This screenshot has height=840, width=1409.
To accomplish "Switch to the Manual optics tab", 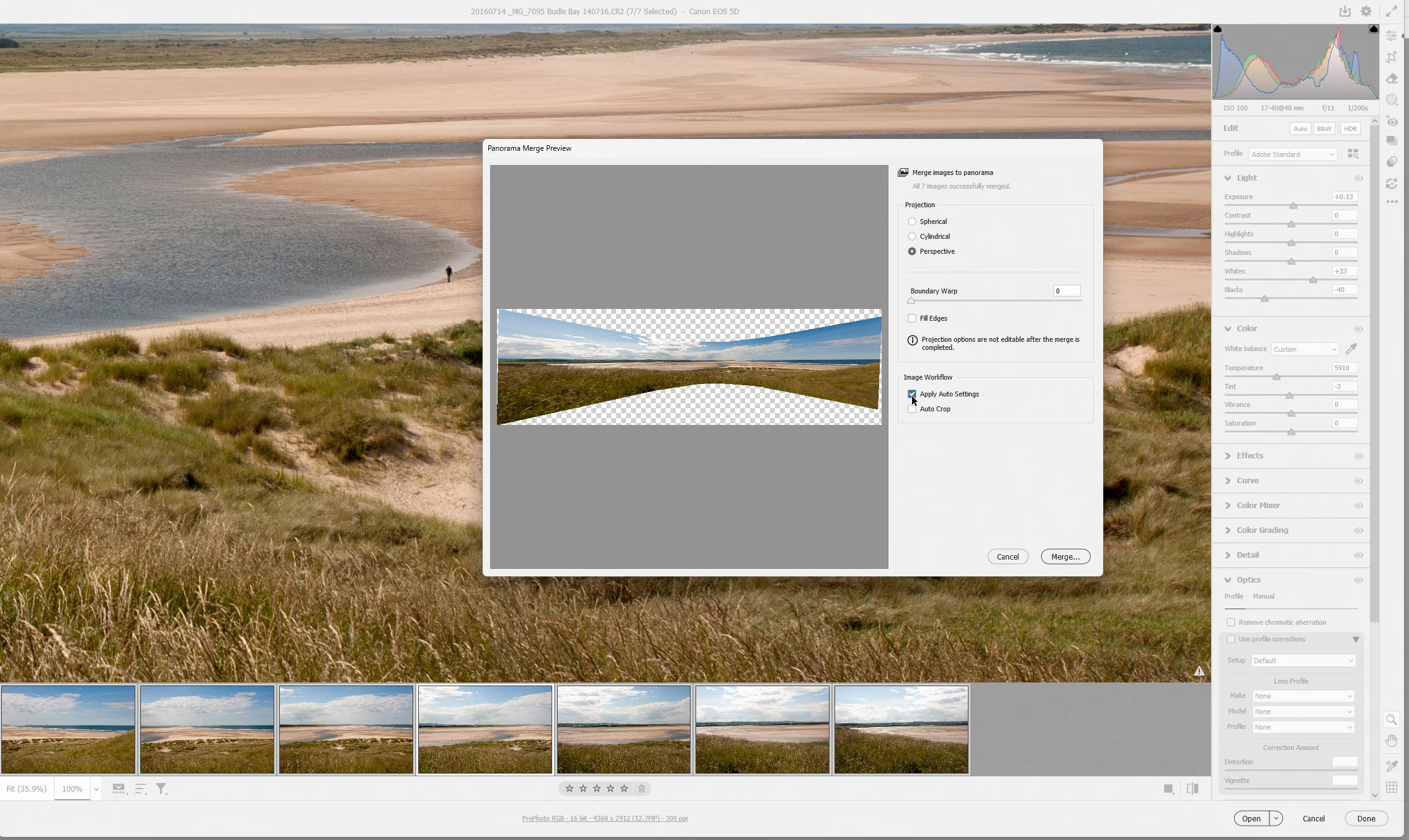I will click(1263, 596).
